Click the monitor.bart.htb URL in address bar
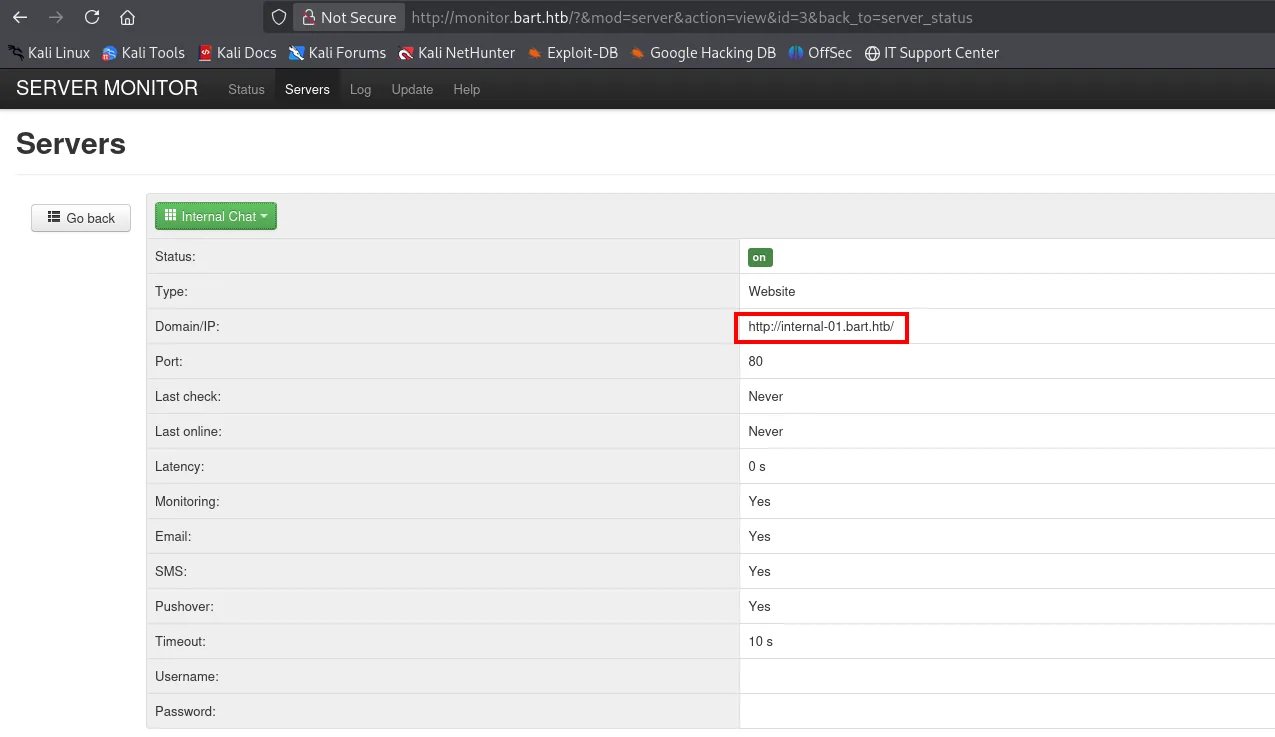The height and width of the screenshot is (737, 1275). tap(691, 17)
